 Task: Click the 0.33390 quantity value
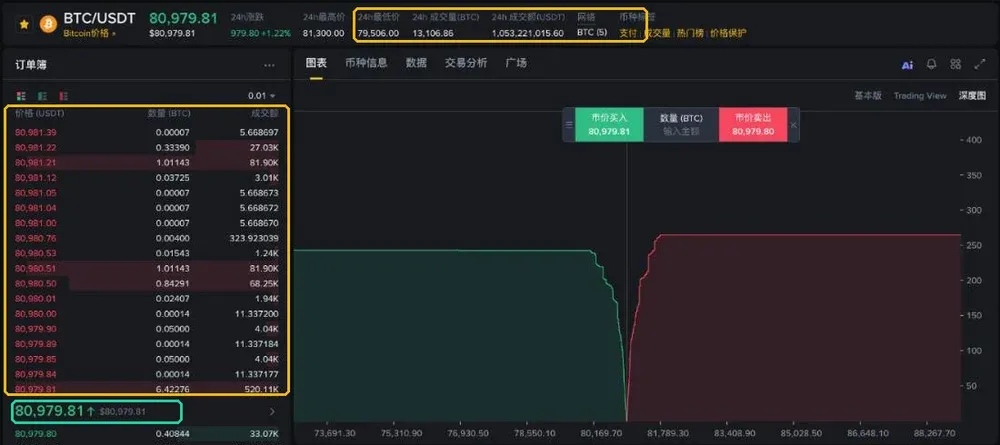172,148
